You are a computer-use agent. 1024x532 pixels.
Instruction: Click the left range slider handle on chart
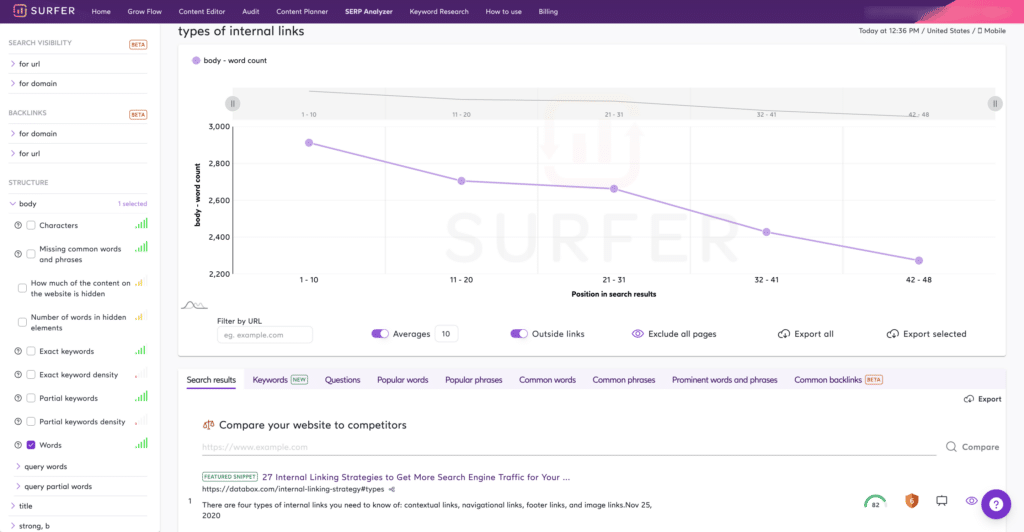pos(232,103)
